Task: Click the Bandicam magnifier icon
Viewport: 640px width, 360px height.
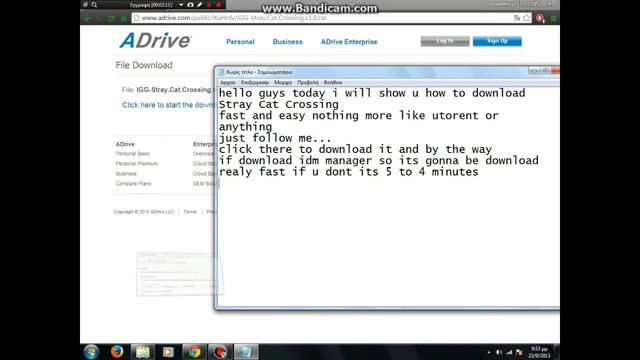Action: (94, 5)
